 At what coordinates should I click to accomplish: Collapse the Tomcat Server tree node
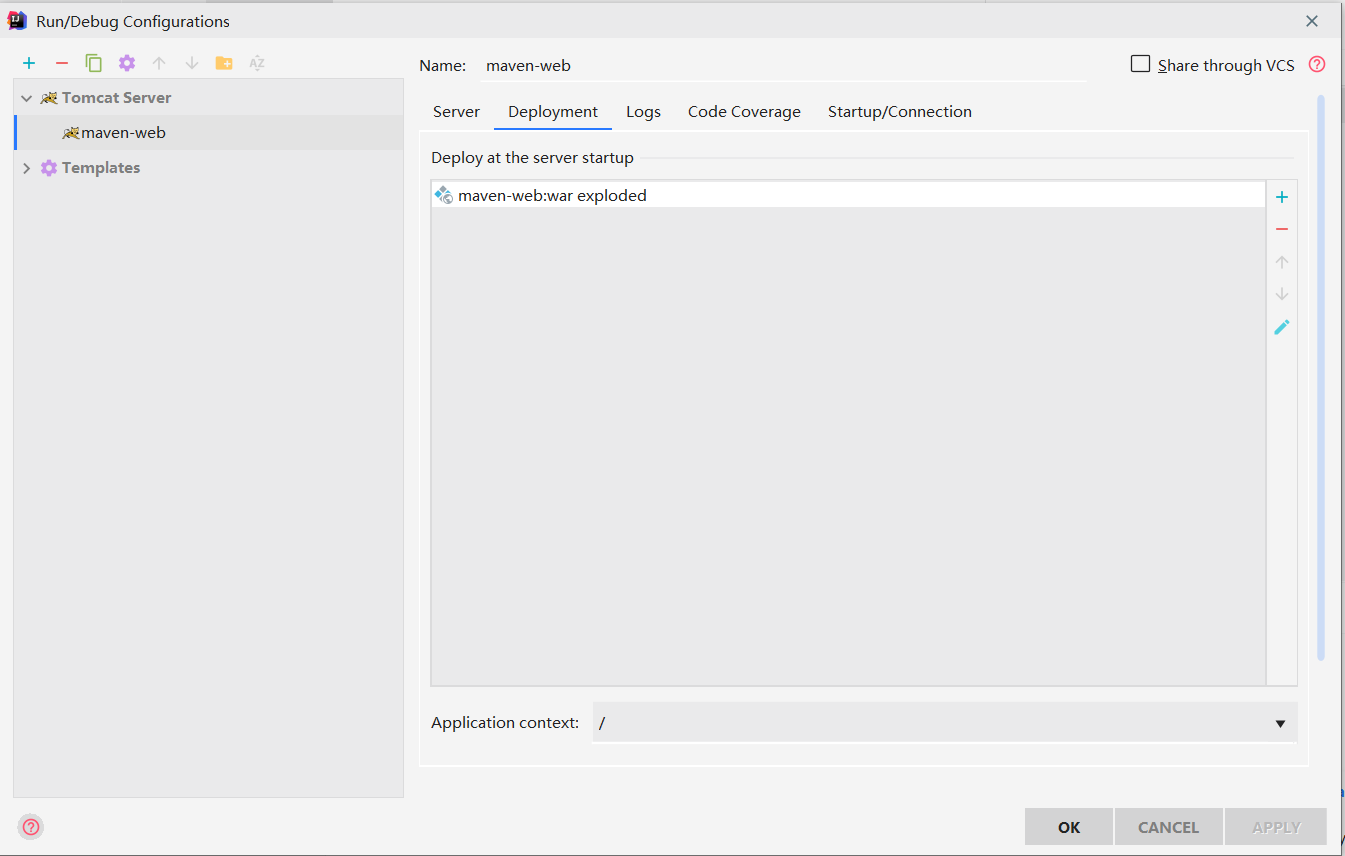(27, 98)
